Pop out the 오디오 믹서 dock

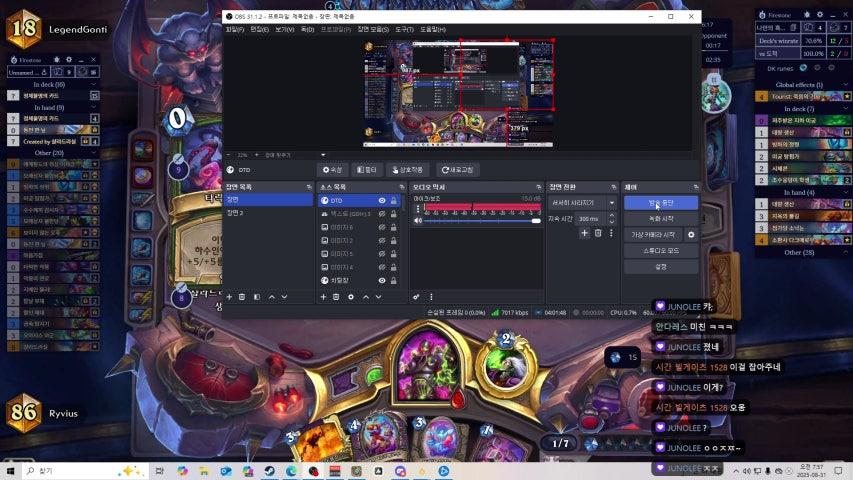(x=539, y=187)
